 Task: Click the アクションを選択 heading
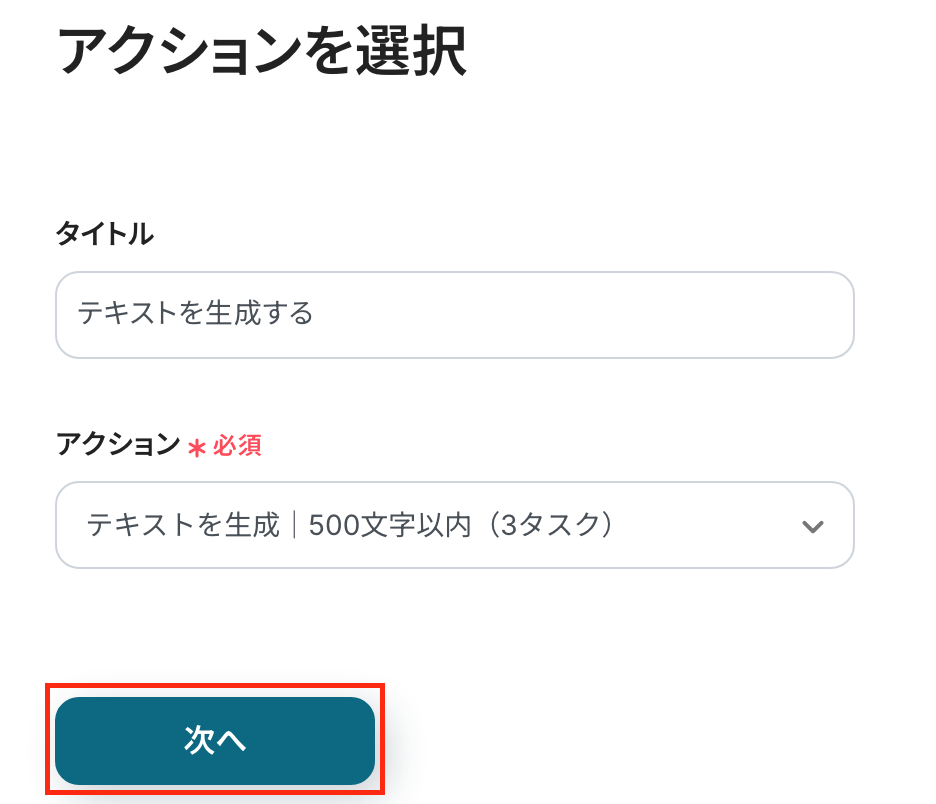tap(262, 50)
